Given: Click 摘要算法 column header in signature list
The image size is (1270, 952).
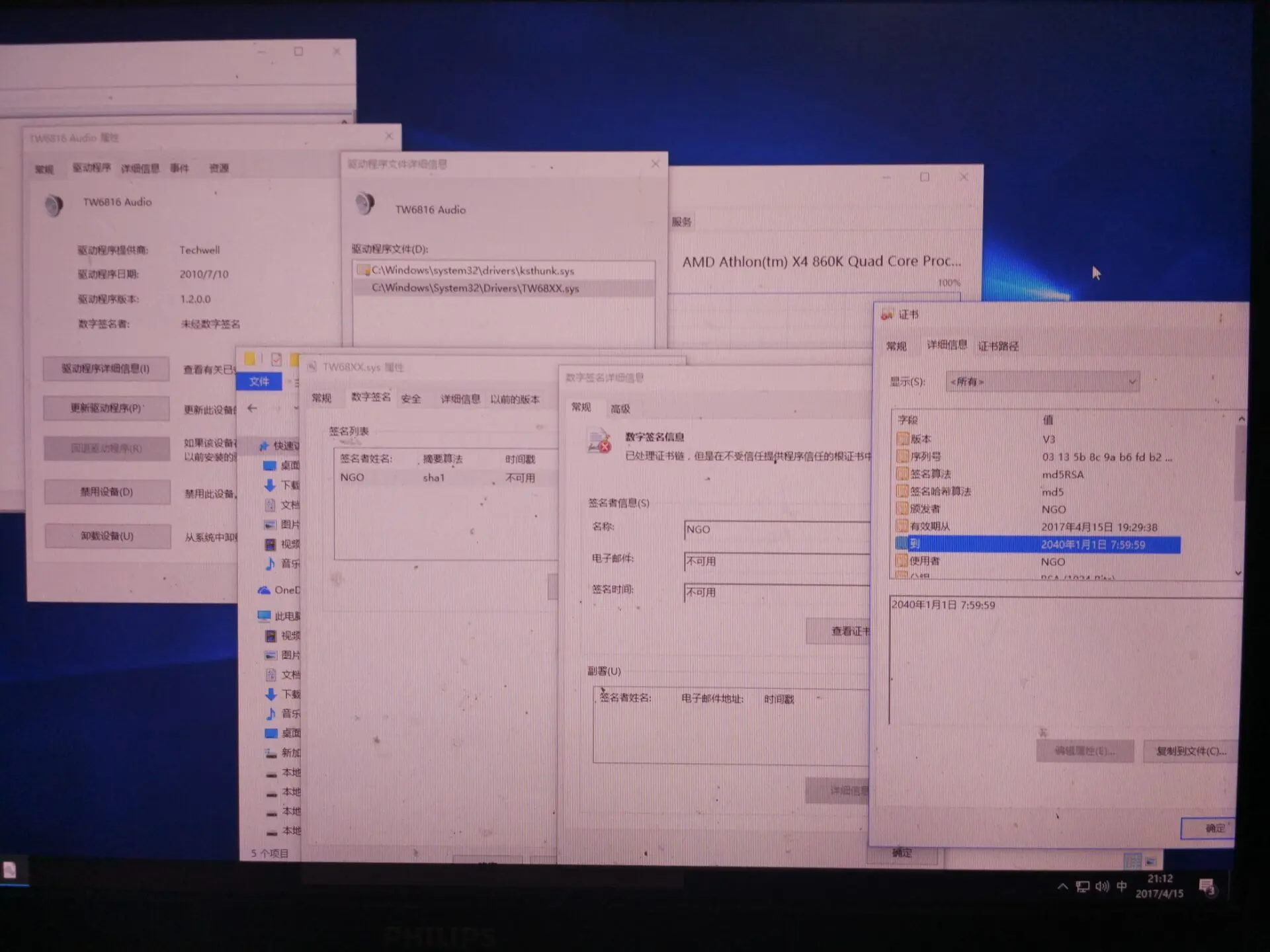Looking at the screenshot, I should coord(443,459).
